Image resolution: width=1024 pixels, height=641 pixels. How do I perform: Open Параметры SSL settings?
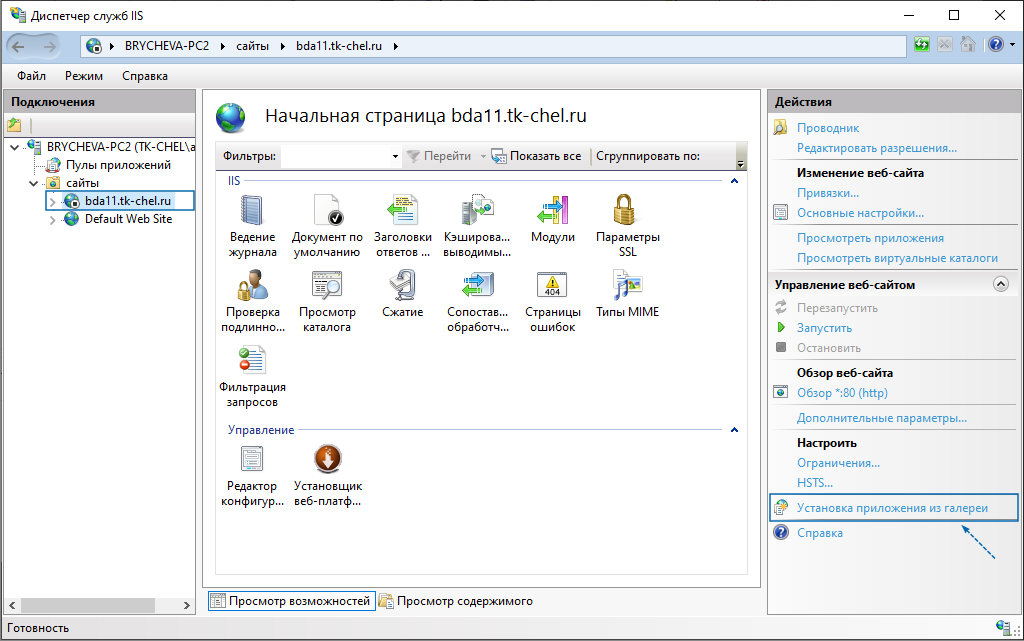click(628, 226)
